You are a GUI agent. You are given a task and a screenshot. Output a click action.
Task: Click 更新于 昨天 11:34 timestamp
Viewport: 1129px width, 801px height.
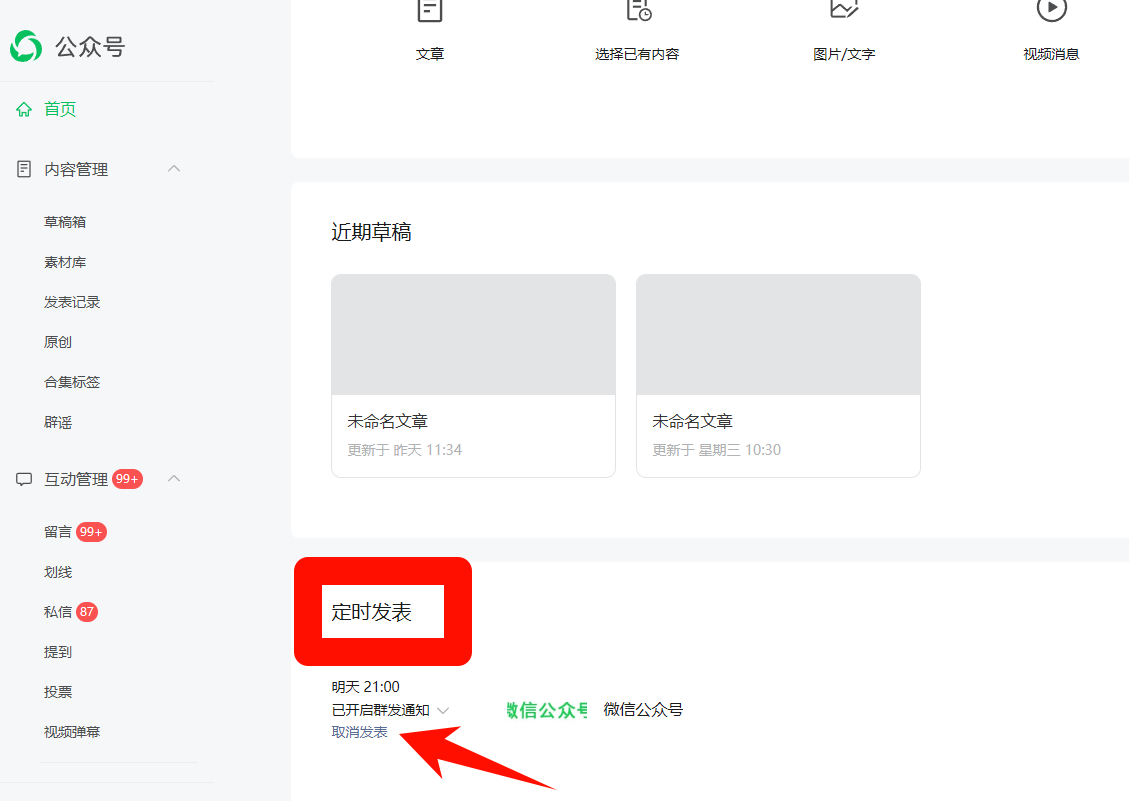(405, 450)
